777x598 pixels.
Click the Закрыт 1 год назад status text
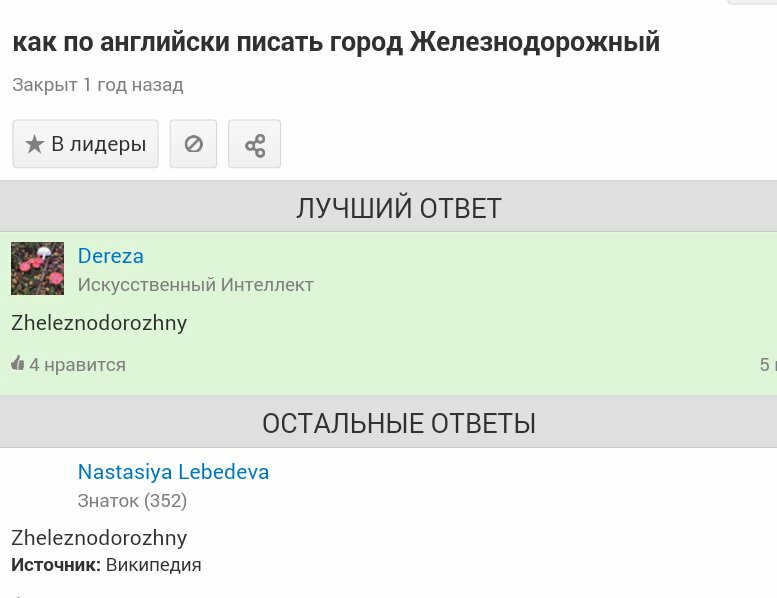[x=98, y=85]
